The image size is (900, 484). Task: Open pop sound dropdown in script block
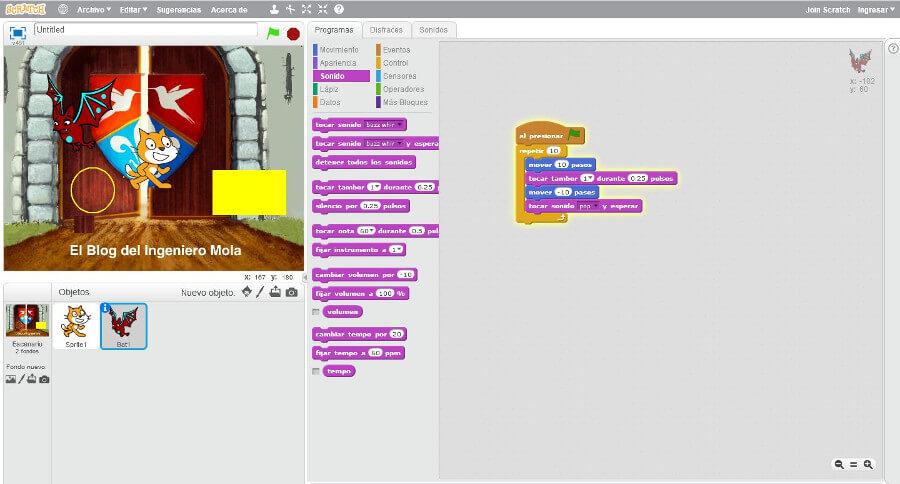588,206
